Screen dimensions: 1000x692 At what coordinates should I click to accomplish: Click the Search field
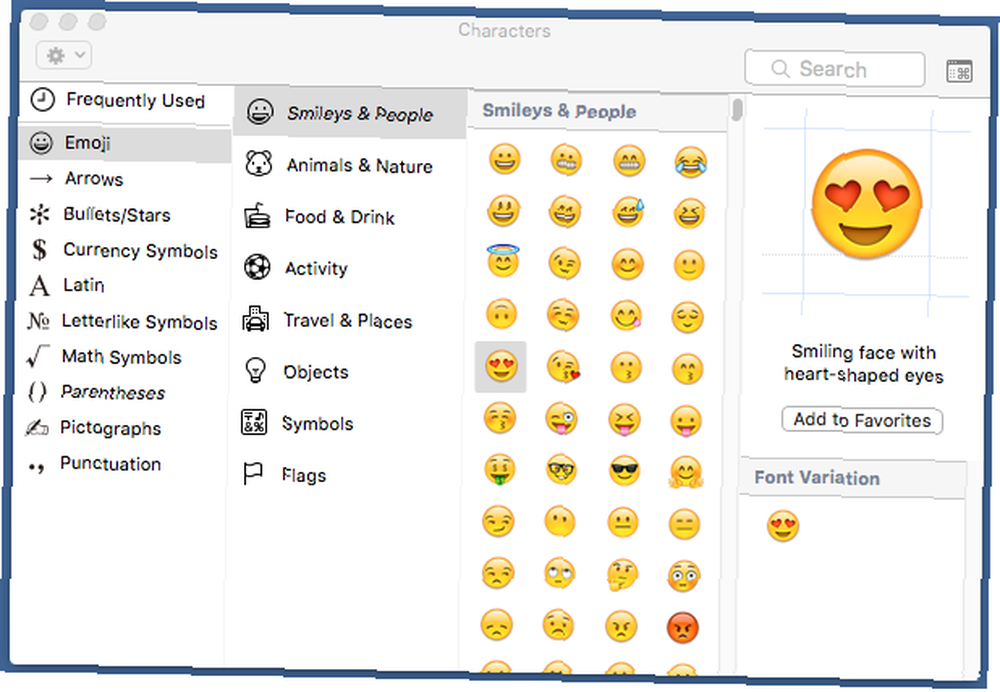834,69
